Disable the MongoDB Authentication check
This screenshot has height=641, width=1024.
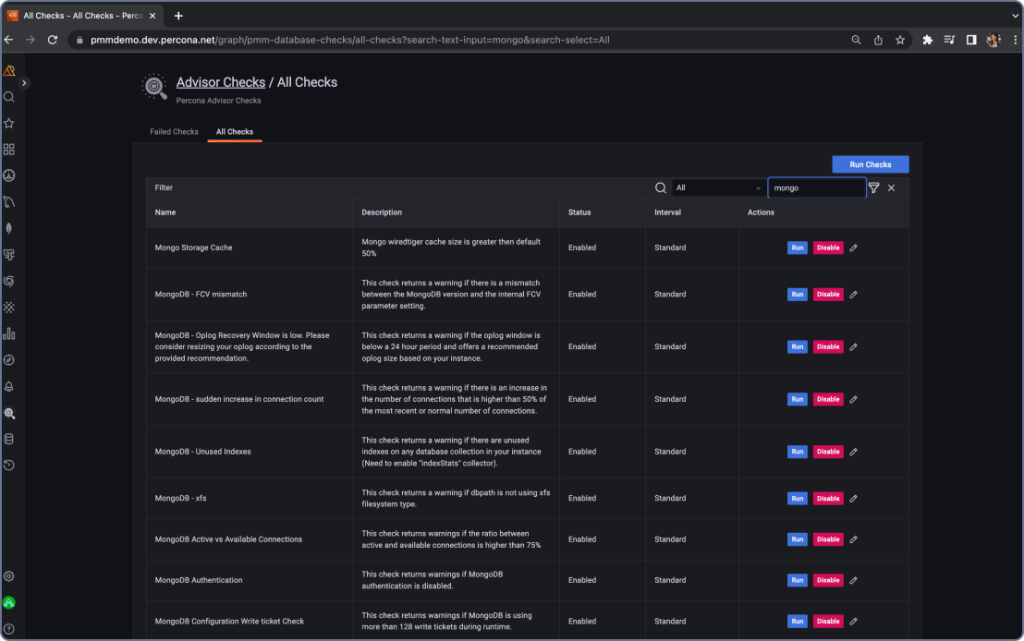pos(827,580)
